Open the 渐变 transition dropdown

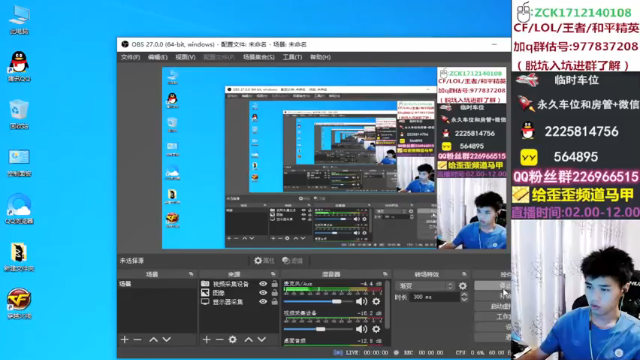pyautogui.click(x=424, y=286)
